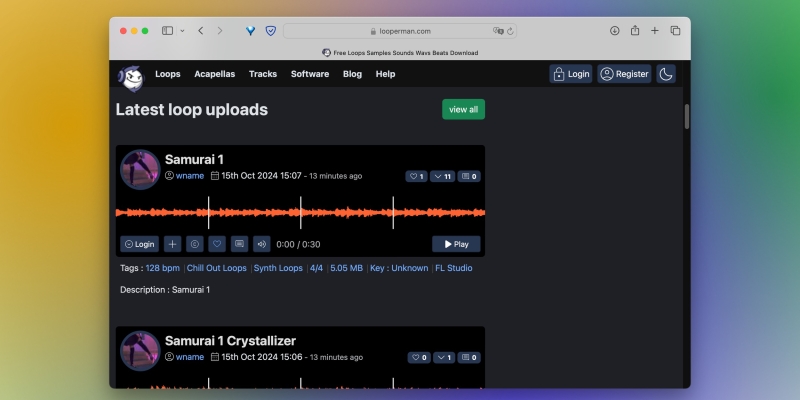Toggle dark mode with the moon icon

pos(666,74)
